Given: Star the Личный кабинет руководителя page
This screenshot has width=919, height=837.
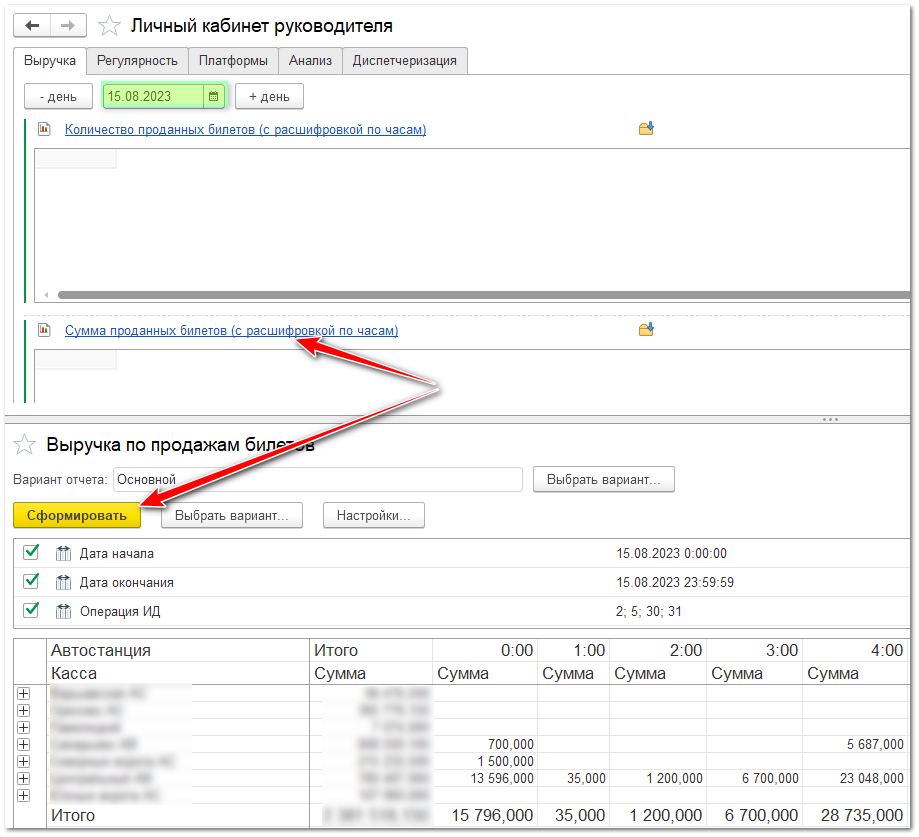Looking at the screenshot, I should pos(109,26).
